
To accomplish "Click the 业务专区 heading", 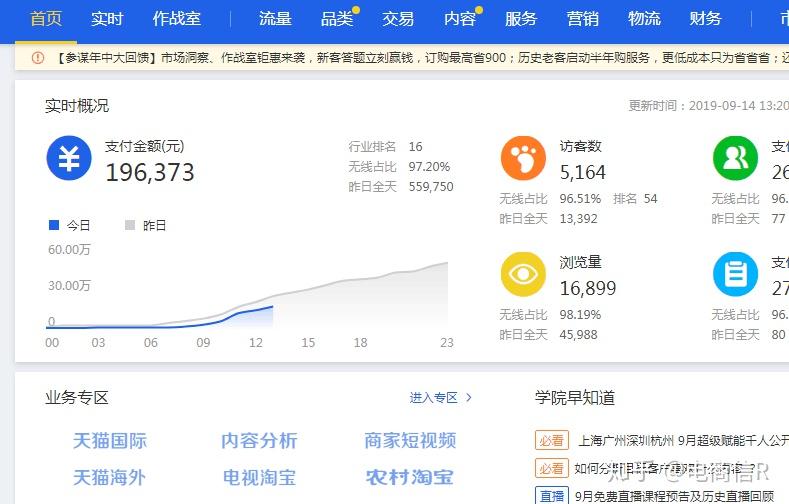I will (77, 397).
